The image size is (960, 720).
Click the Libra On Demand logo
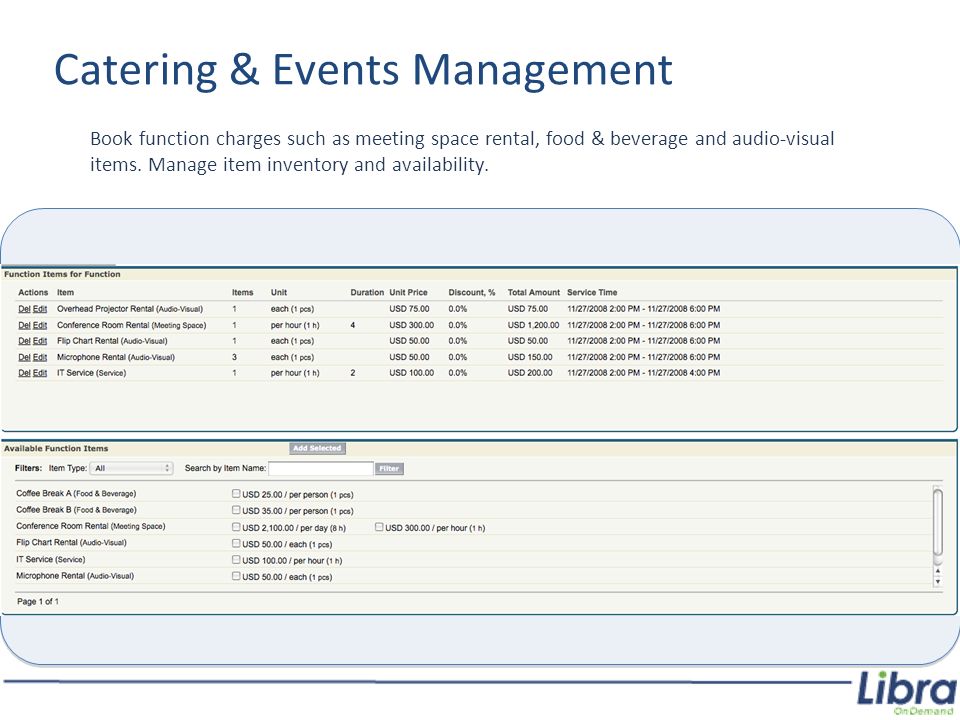click(x=907, y=694)
